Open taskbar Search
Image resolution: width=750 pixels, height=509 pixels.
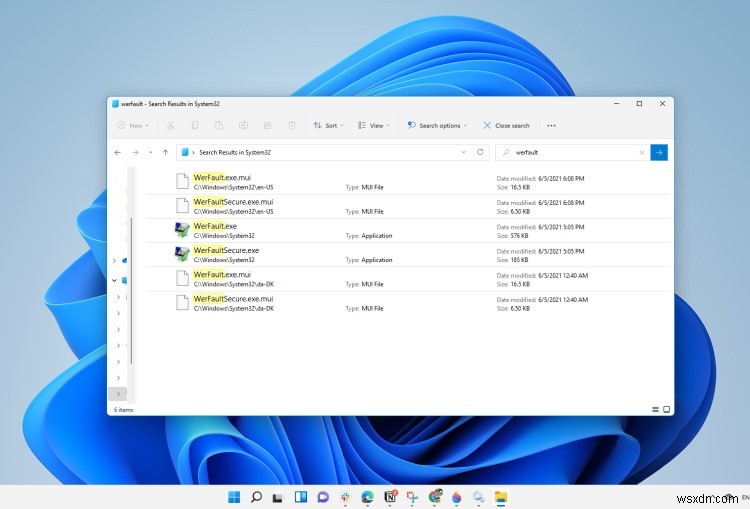click(x=256, y=497)
